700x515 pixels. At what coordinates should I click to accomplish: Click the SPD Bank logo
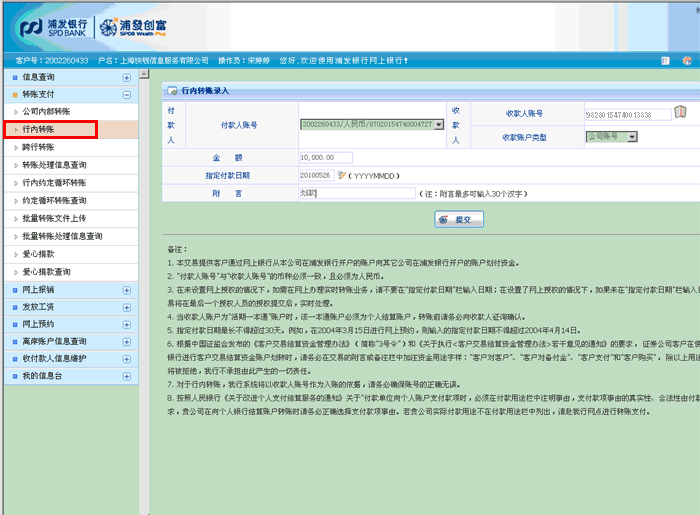pyautogui.click(x=53, y=28)
